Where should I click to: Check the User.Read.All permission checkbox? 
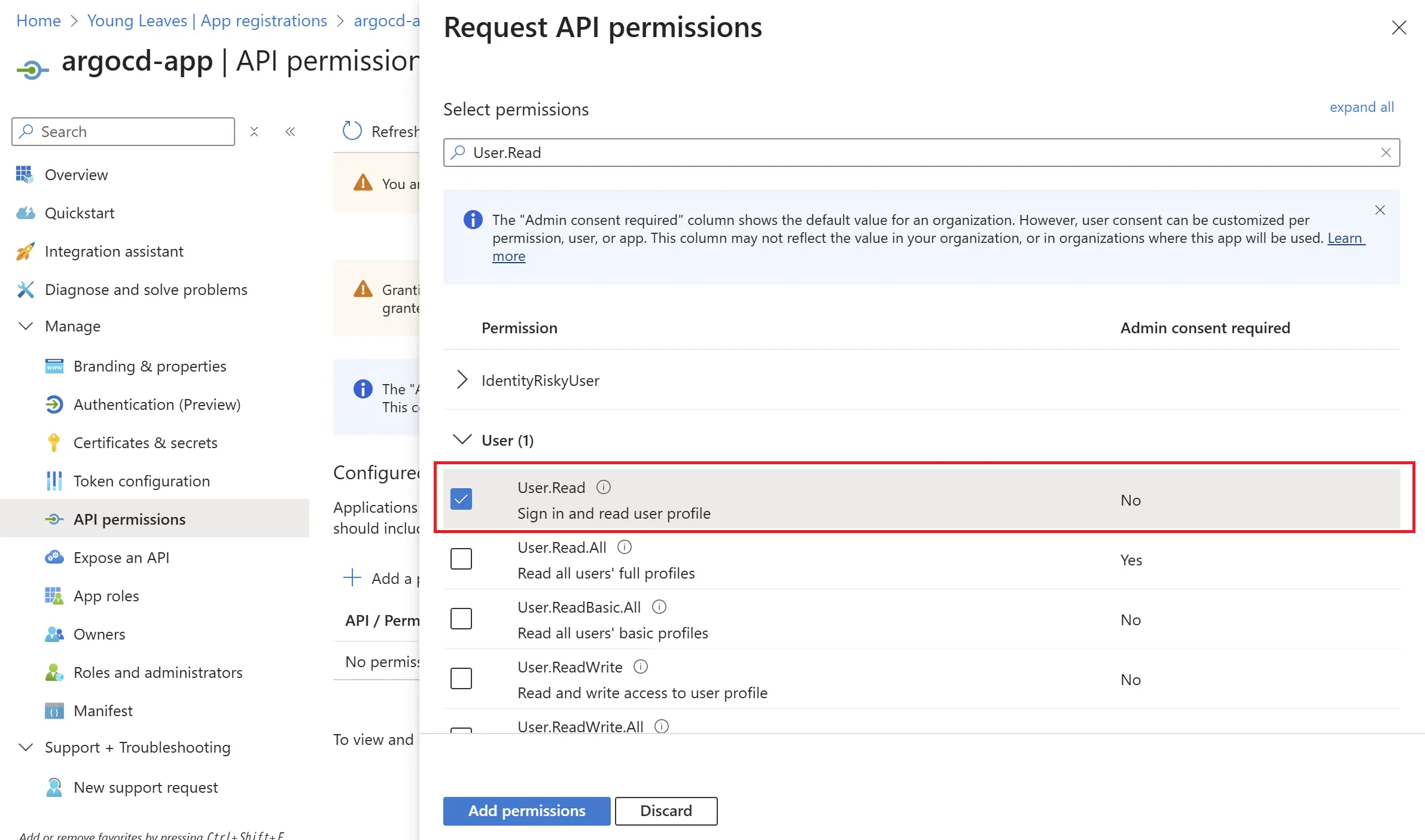(x=461, y=559)
